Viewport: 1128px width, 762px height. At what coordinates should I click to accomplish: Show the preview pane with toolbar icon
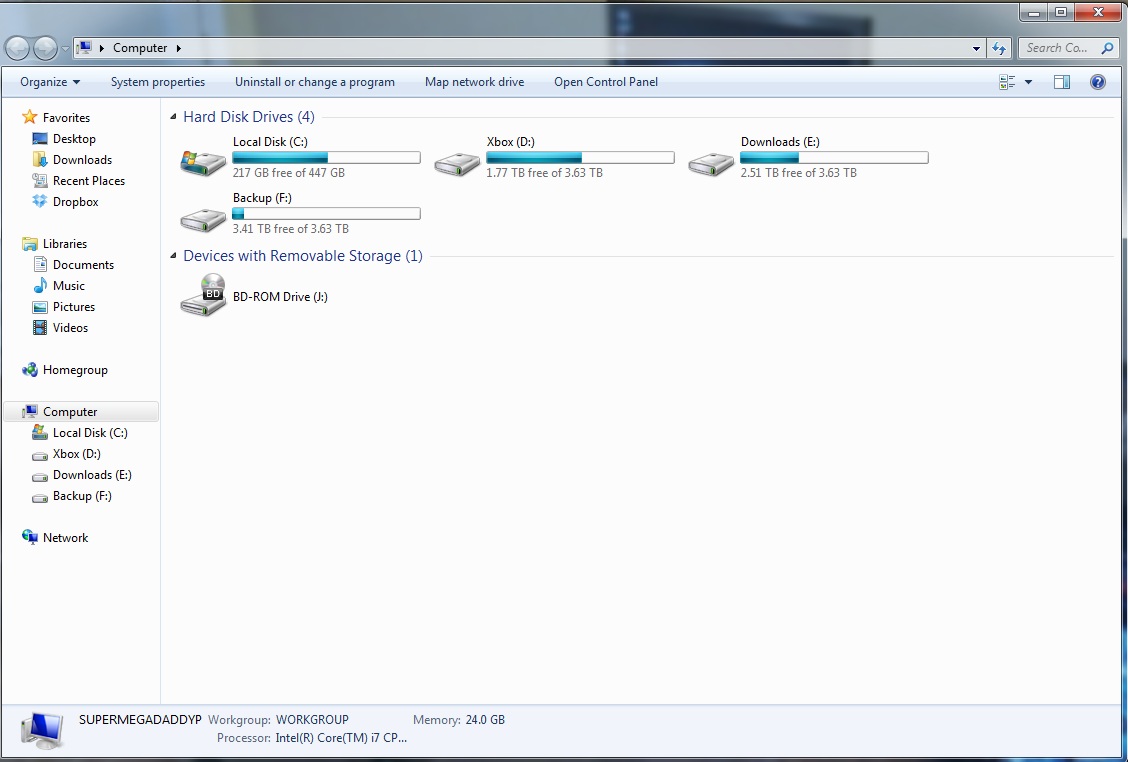tap(1062, 82)
